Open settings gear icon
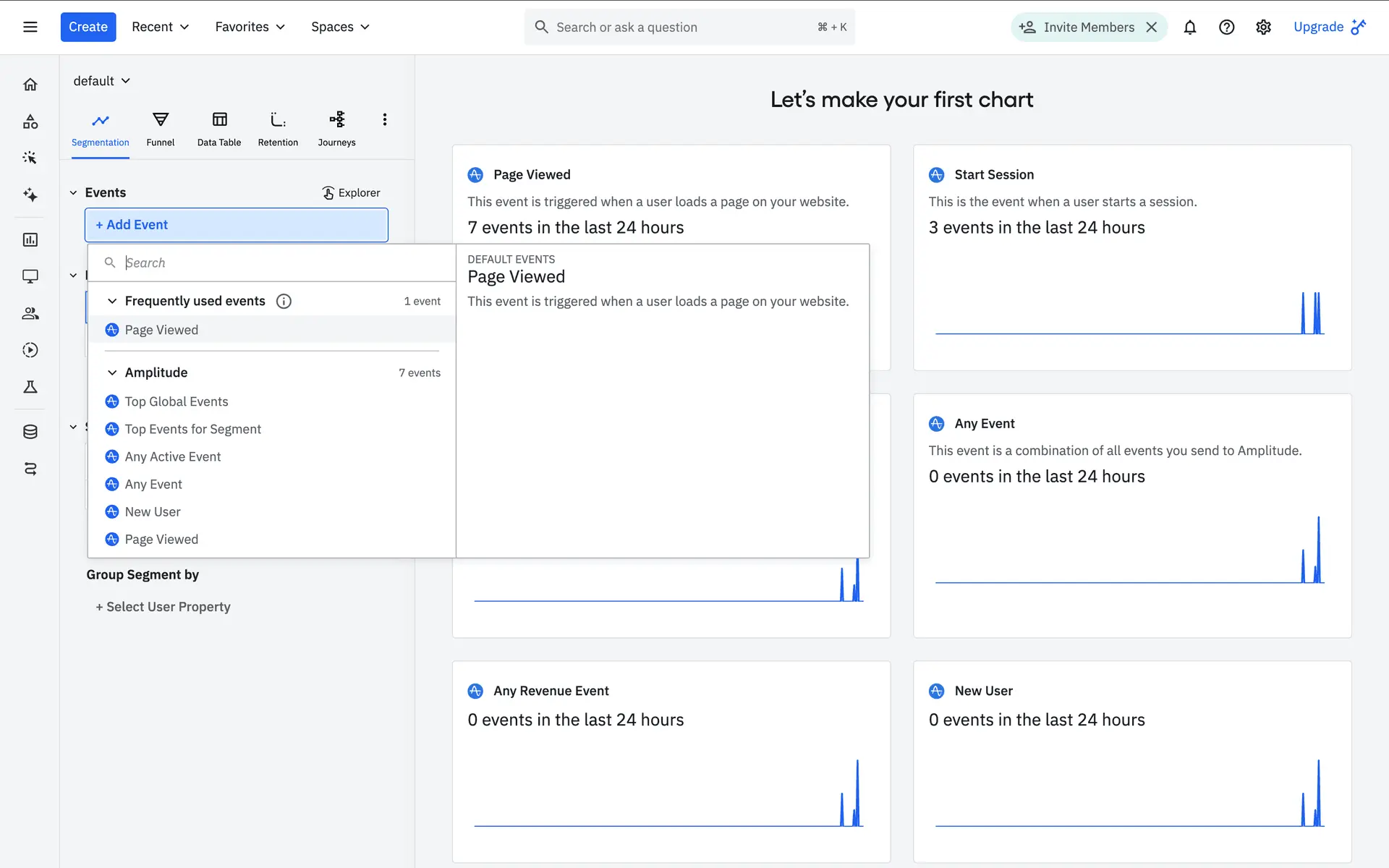The height and width of the screenshot is (868, 1389). point(1263,27)
